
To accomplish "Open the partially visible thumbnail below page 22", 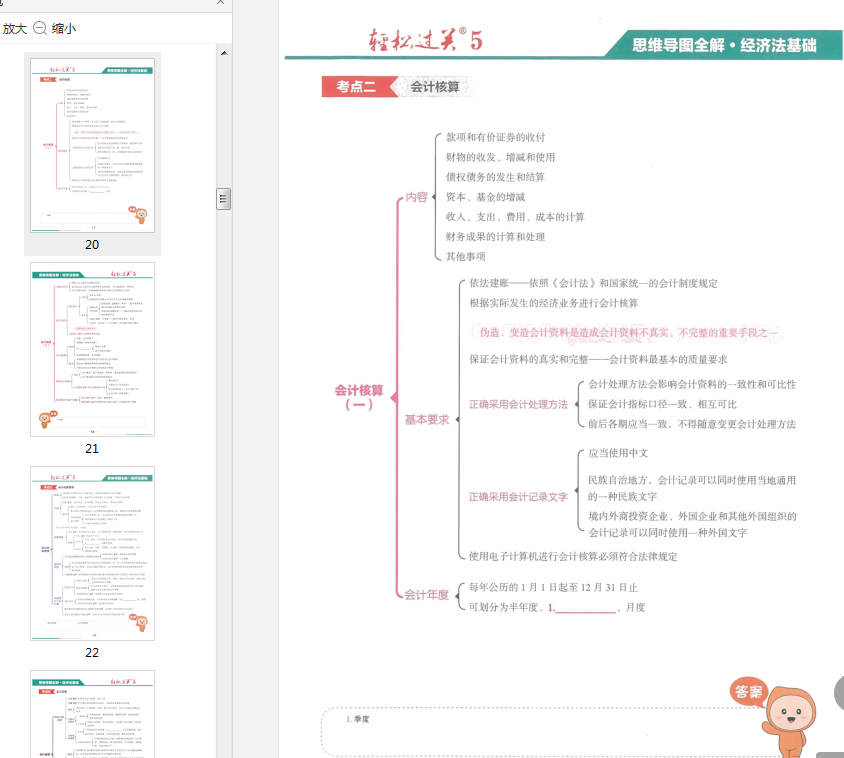I will point(92,714).
